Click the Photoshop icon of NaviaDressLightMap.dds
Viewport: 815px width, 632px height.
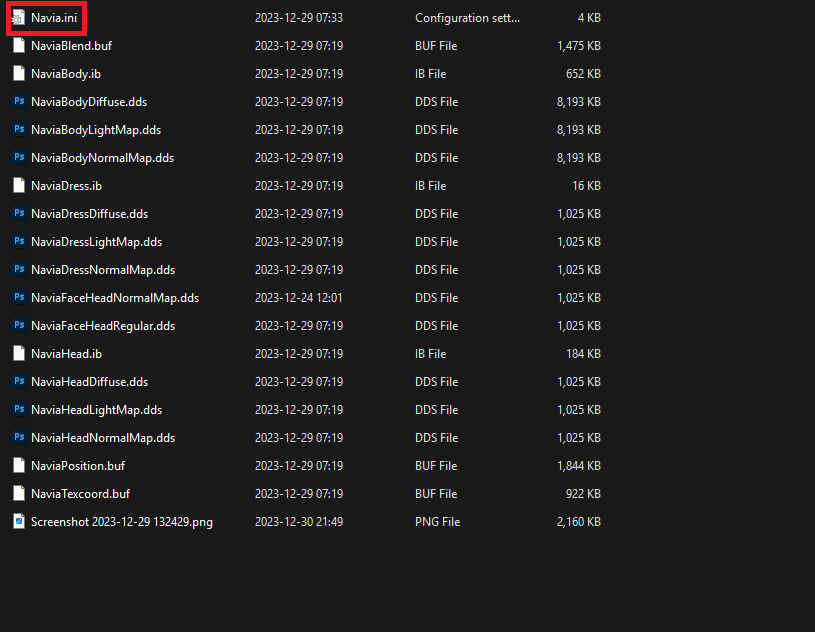[x=19, y=242]
